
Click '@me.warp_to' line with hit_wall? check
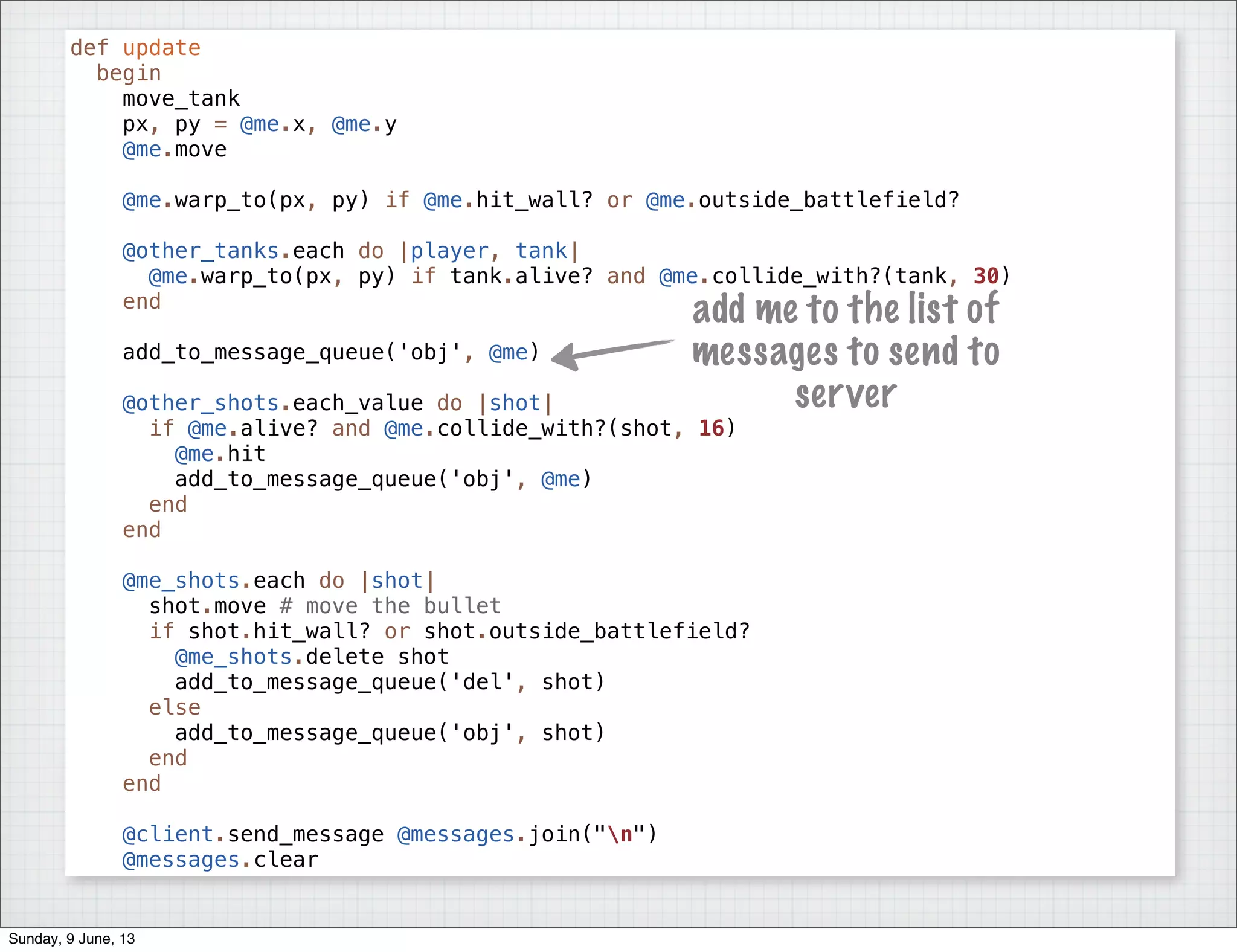540,200
